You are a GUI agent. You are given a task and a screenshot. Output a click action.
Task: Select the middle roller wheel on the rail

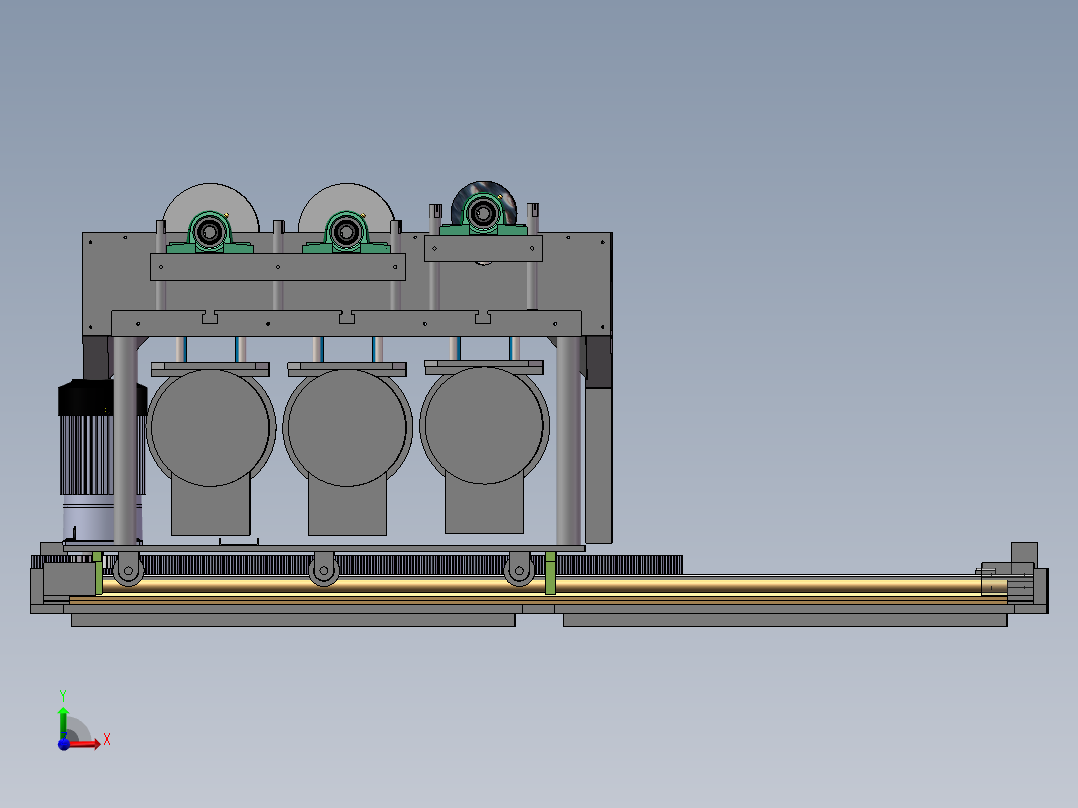[323, 569]
